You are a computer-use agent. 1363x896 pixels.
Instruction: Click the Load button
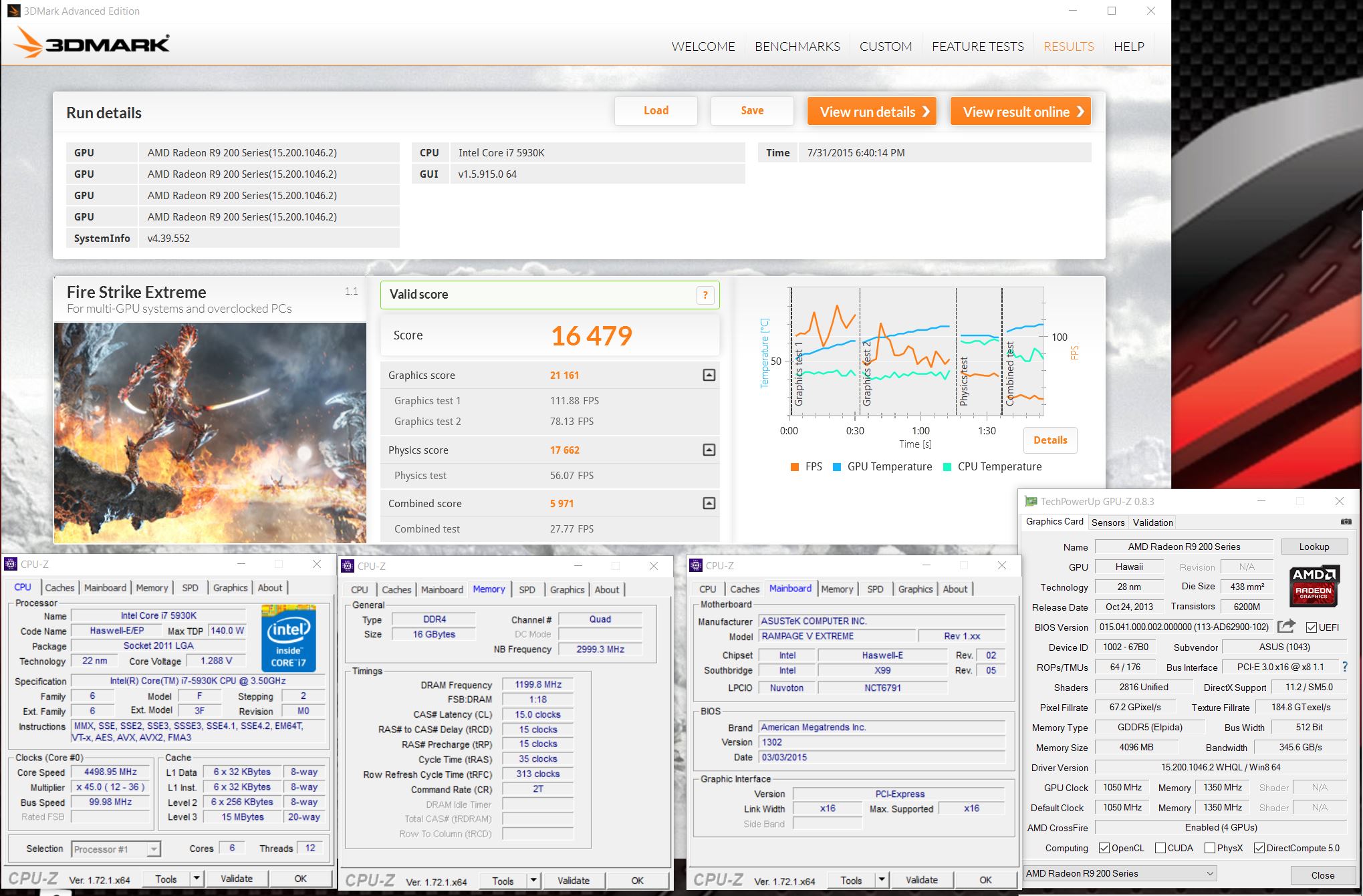pos(656,111)
